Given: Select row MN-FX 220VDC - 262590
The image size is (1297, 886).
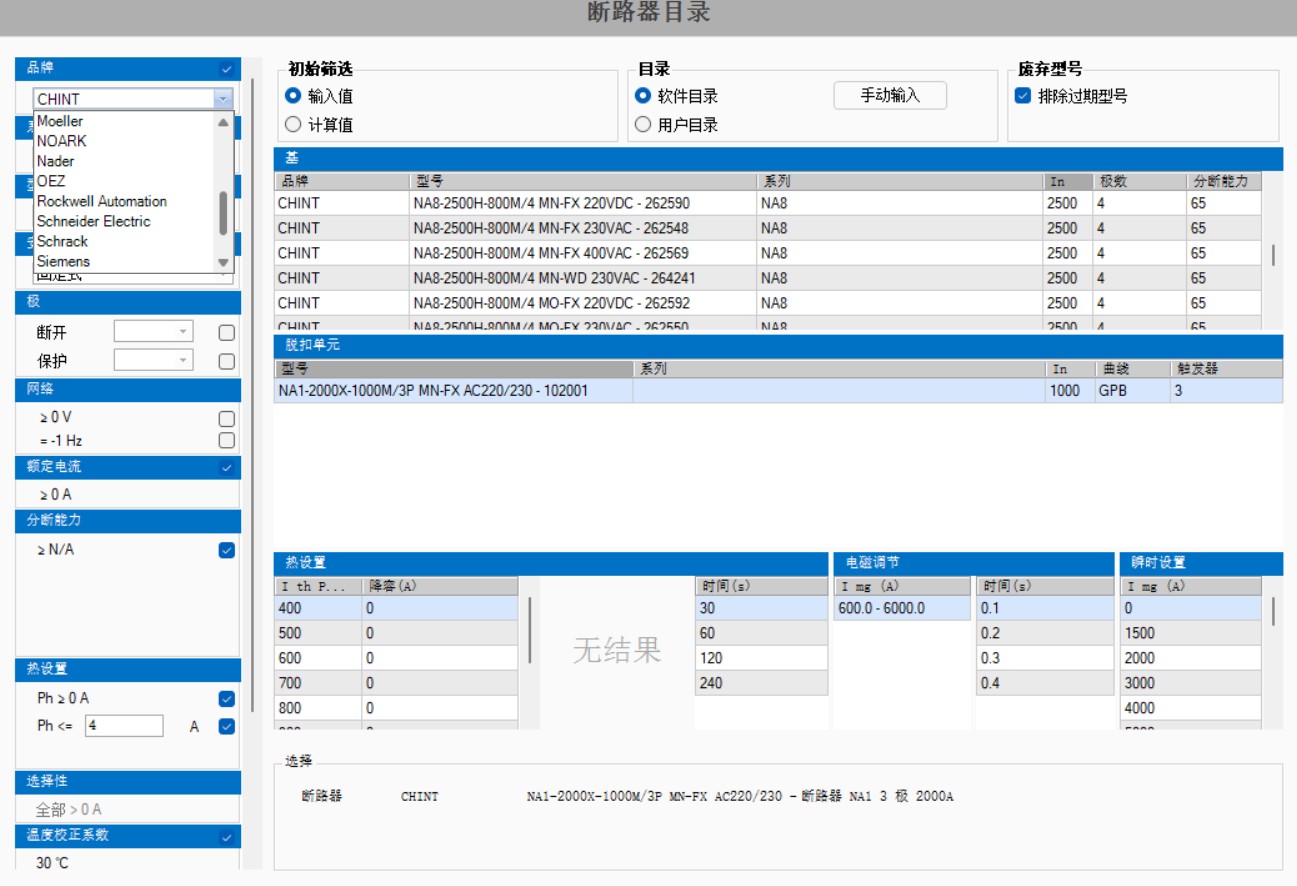Looking at the screenshot, I should pos(768,203).
